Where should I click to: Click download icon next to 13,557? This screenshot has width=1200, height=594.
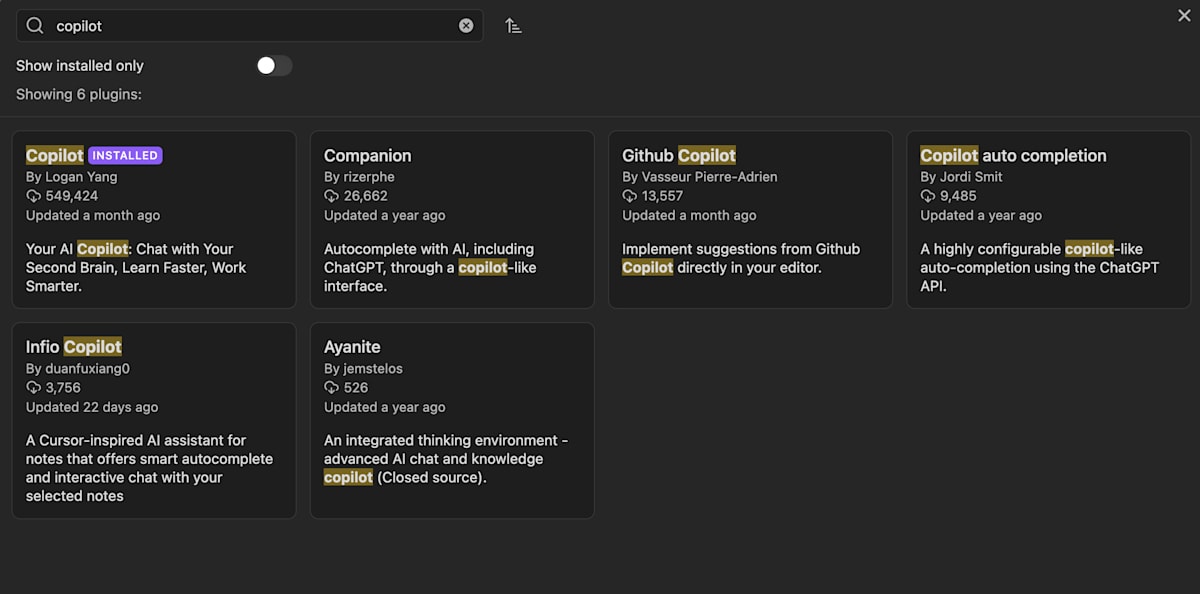(629, 196)
